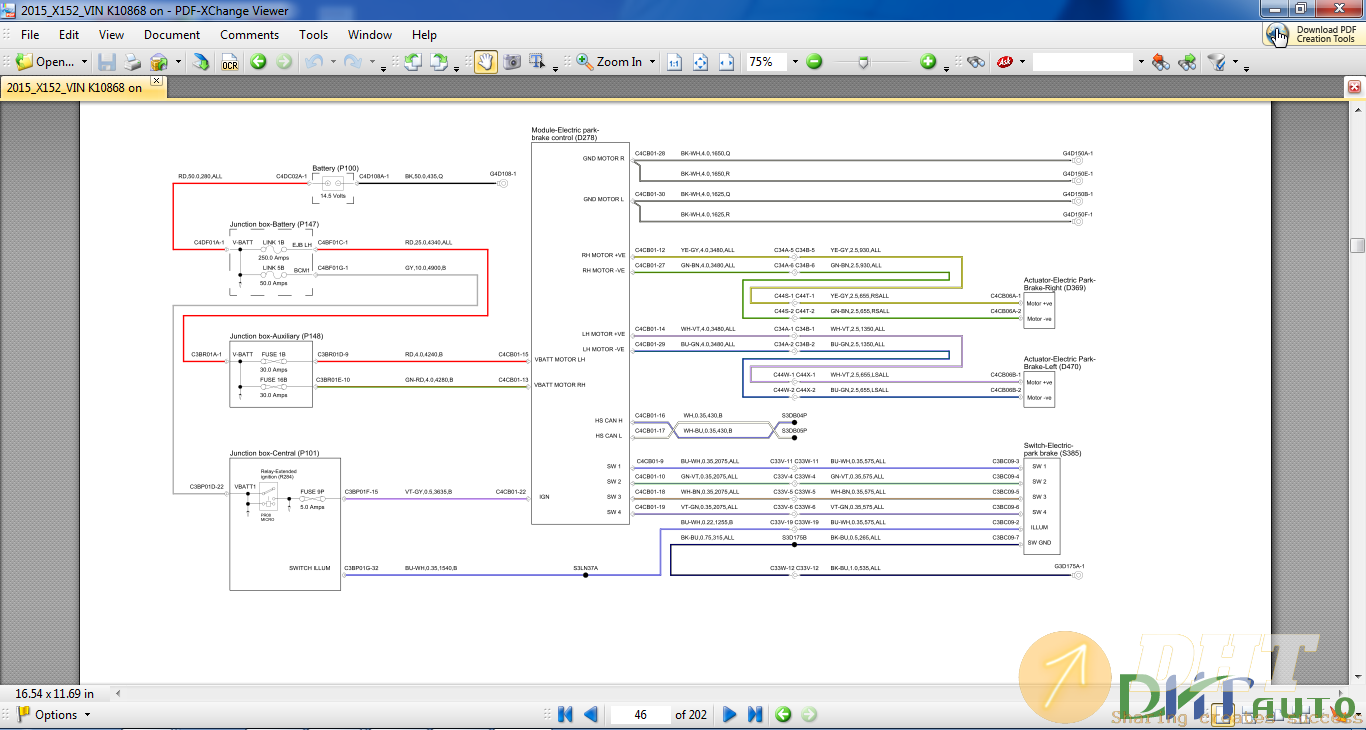Screen dimensions: 1366x730
Task: Open the Comments menu
Action: (250, 34)
